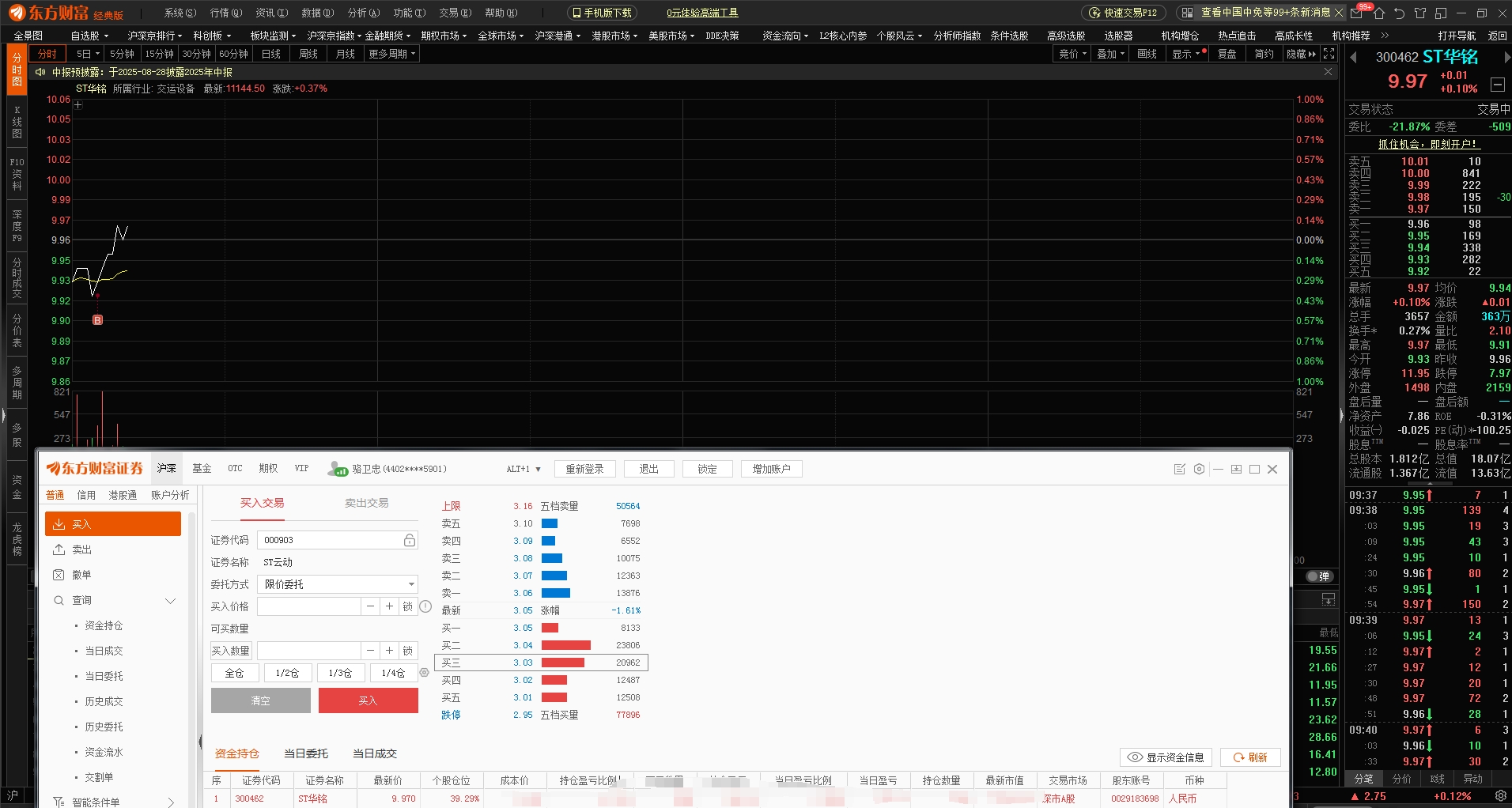
Task: Go to previous stock with left arrow
Action: click(x=1353, y=57)
